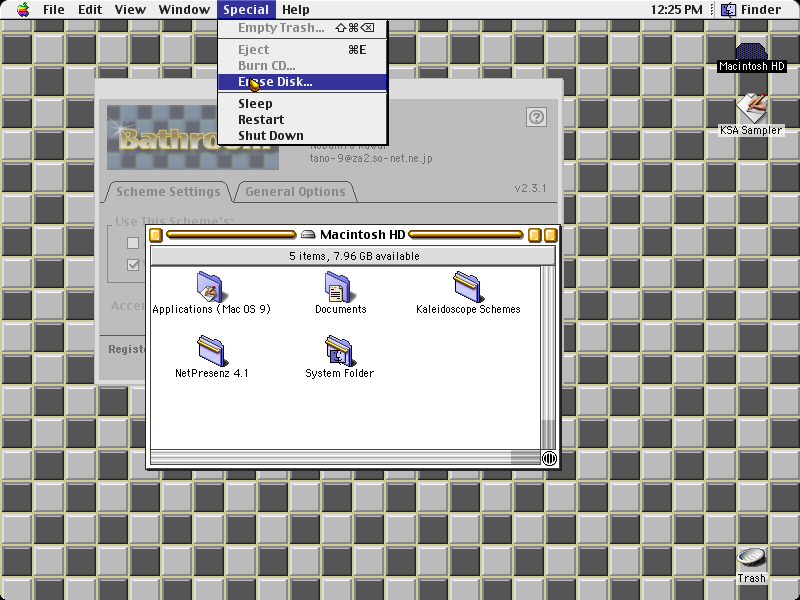Open the File menu
800x600 pixels.
(54, 9)
